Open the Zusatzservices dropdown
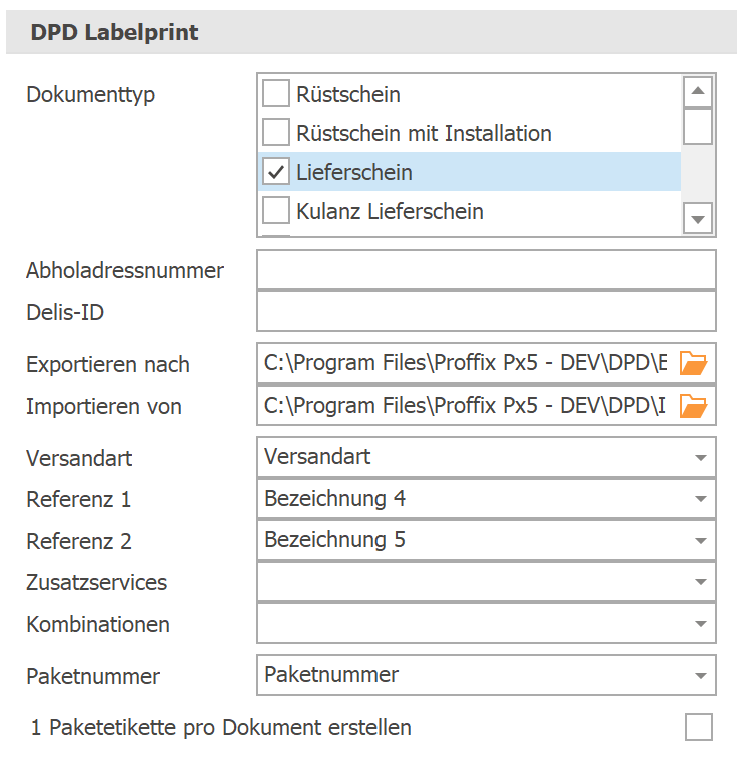 tap(701, 582)
